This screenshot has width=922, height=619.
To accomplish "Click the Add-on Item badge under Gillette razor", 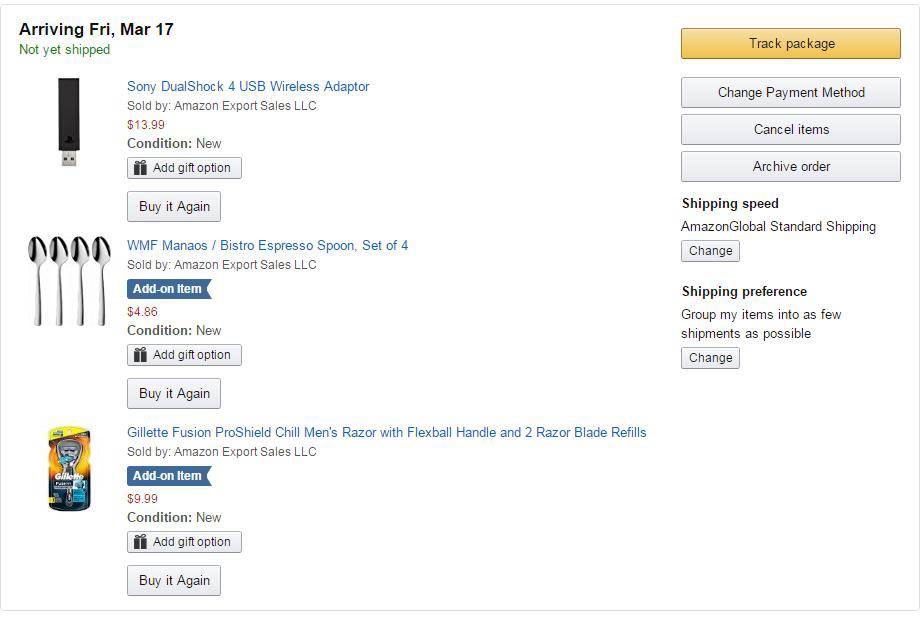I will tap(168, 476).
